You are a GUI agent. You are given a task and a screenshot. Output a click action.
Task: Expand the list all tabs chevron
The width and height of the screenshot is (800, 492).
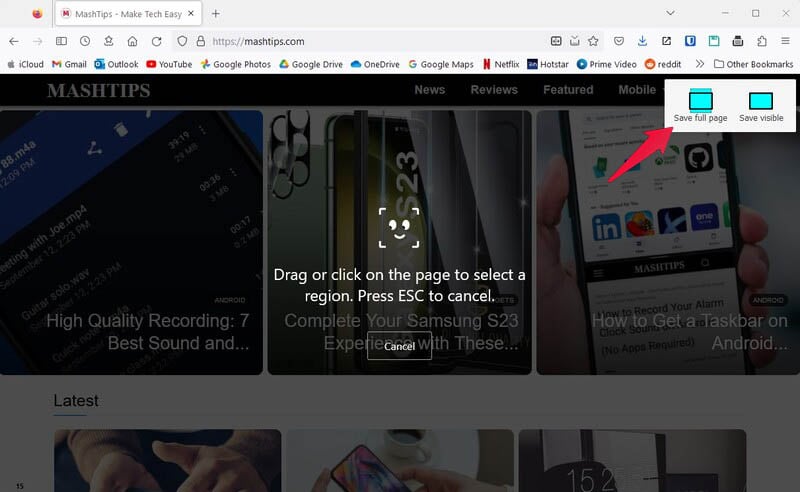coord(670,13)
